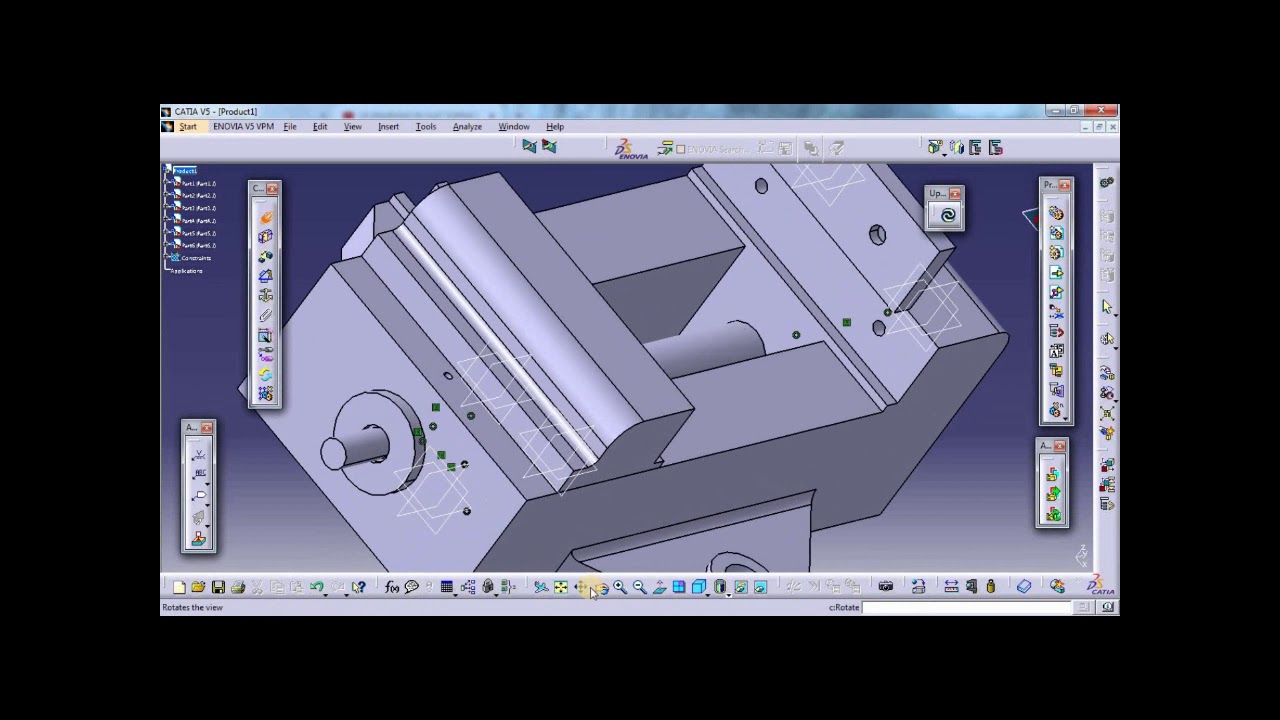Close the Update floating toolbar
Screen dimensions: 1280x720
(955, 193)
